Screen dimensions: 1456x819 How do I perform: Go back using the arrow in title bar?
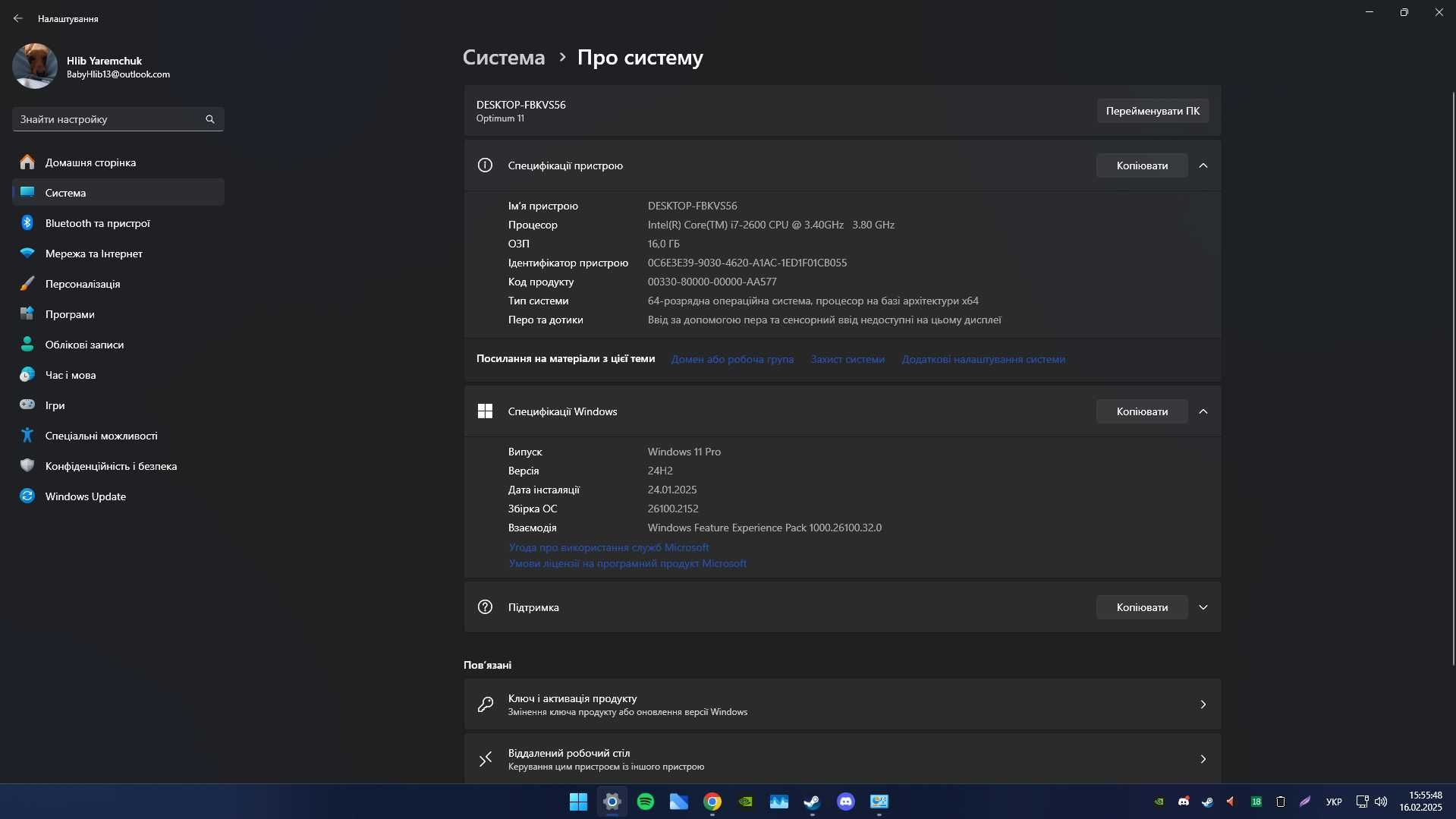(18, 18)
